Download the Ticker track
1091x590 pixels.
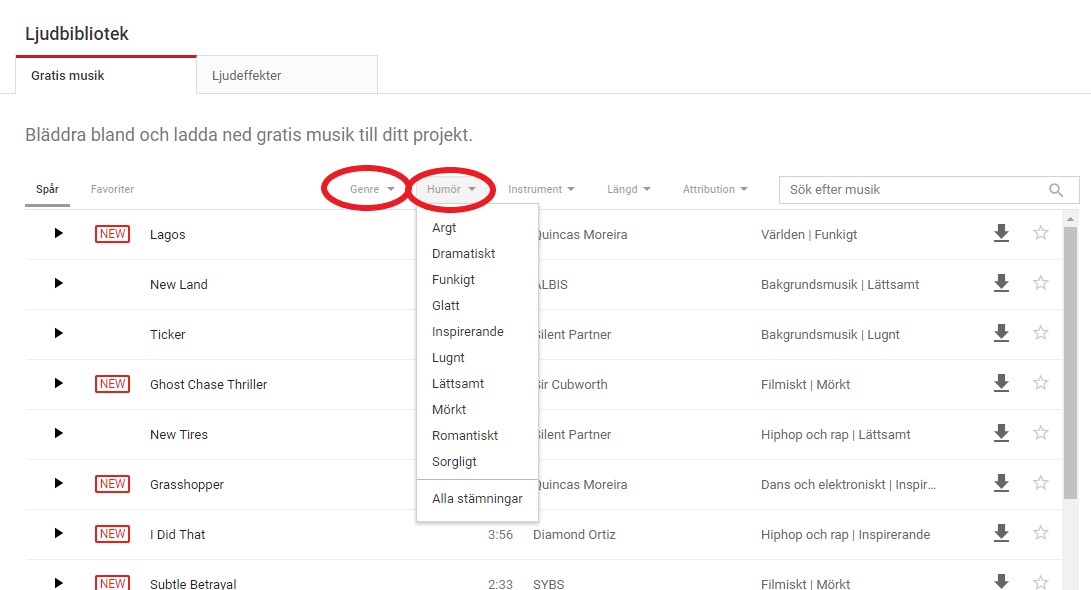tap(1001, 333)
